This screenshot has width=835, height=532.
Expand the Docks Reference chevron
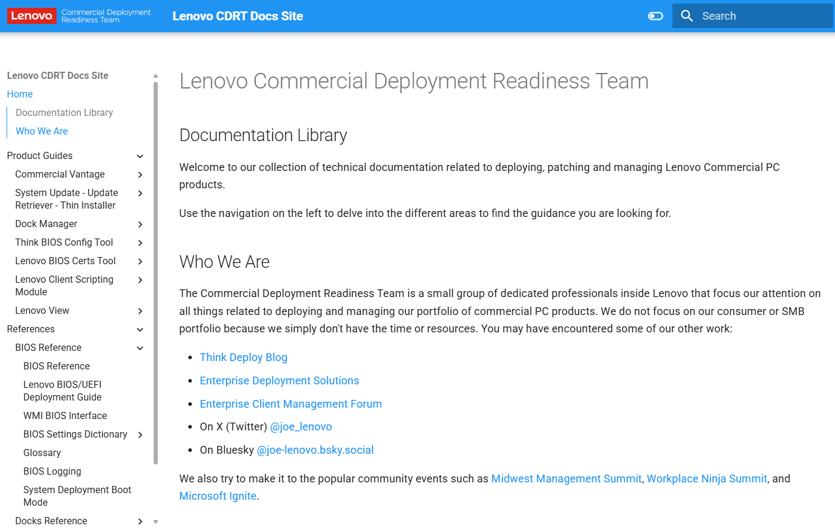pos(140,521)
